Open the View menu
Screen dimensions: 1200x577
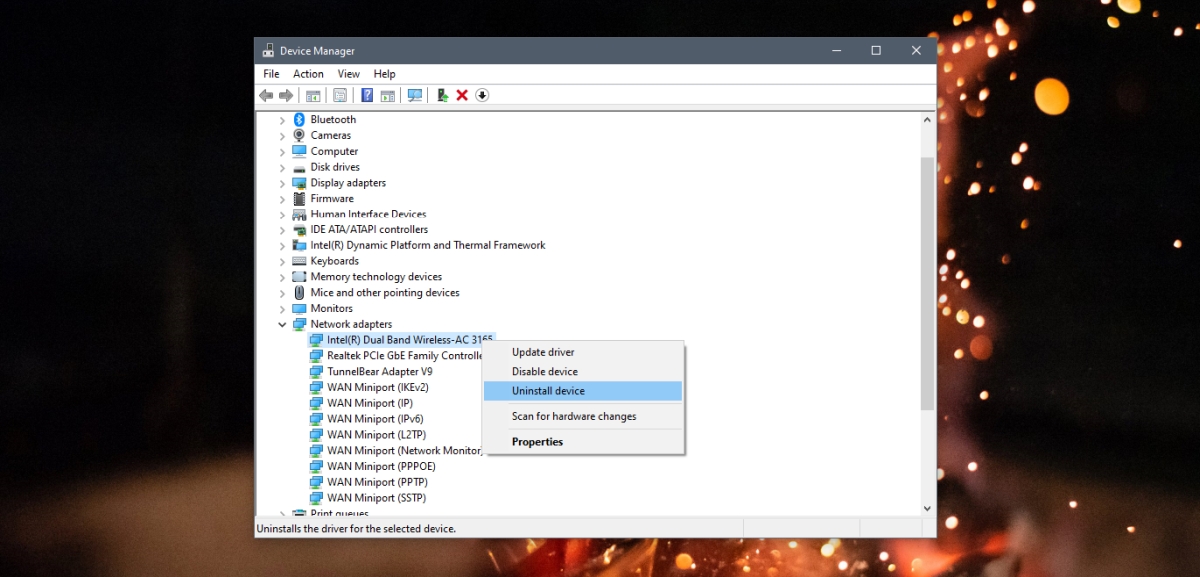[348, 73]
